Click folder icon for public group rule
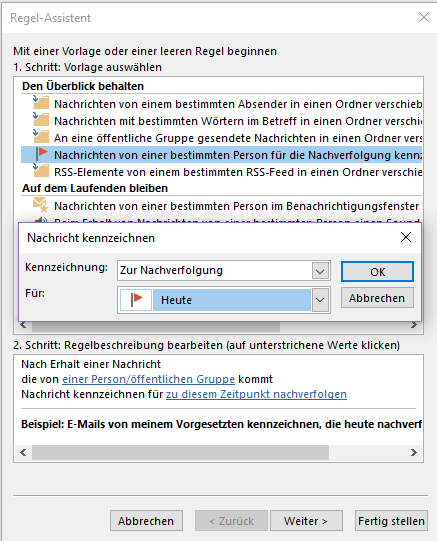 41,136
